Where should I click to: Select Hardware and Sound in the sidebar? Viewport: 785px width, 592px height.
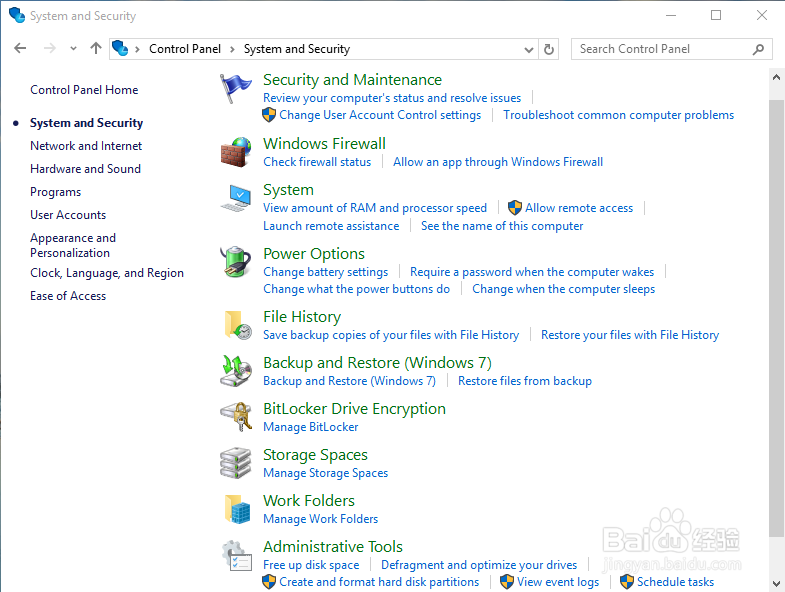coord(85,169)
